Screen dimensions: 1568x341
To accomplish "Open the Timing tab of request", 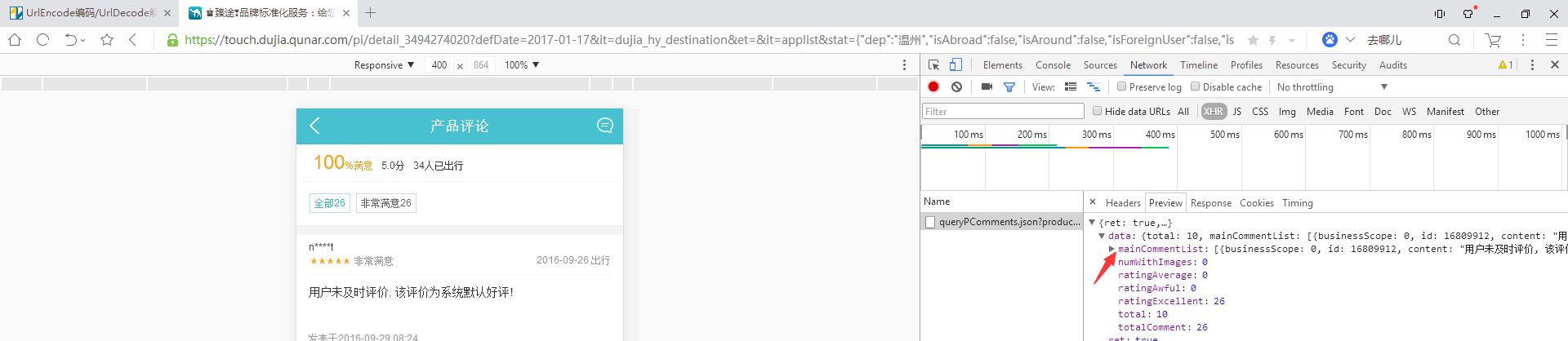I will pyautogui.click(x=1297, y=203).
